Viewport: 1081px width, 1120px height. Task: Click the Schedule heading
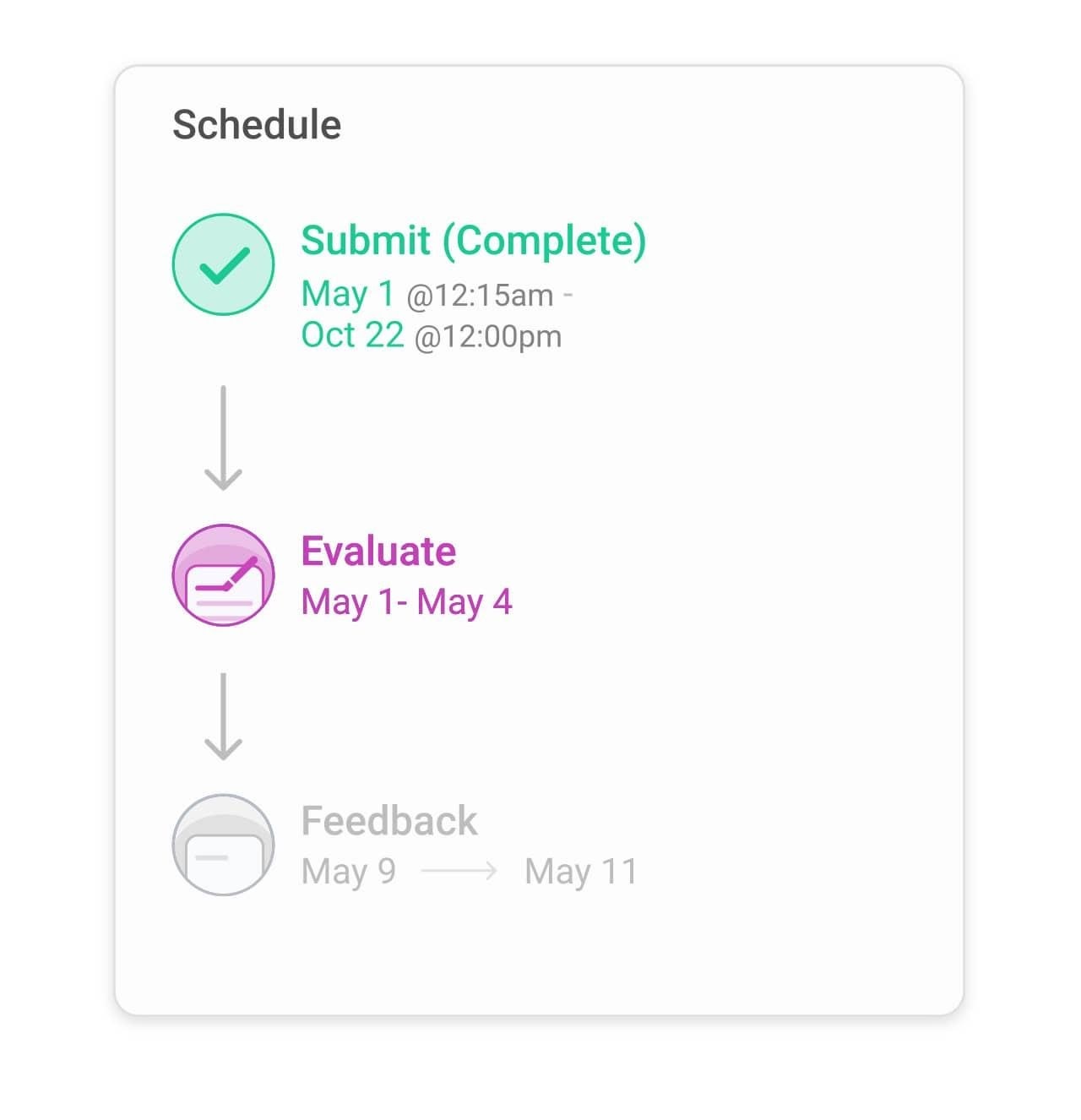pyautogui.click(x=257, y=125)
